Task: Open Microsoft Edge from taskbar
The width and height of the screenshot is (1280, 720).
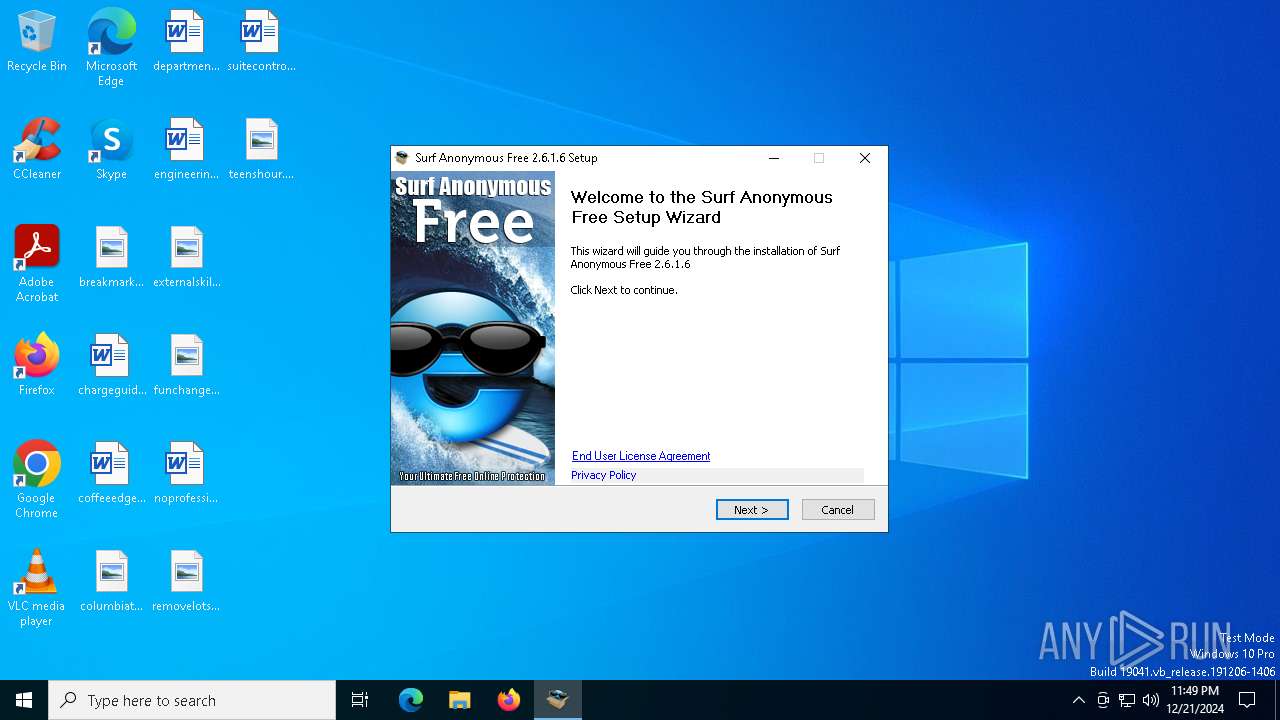Action: click(411, 700)
